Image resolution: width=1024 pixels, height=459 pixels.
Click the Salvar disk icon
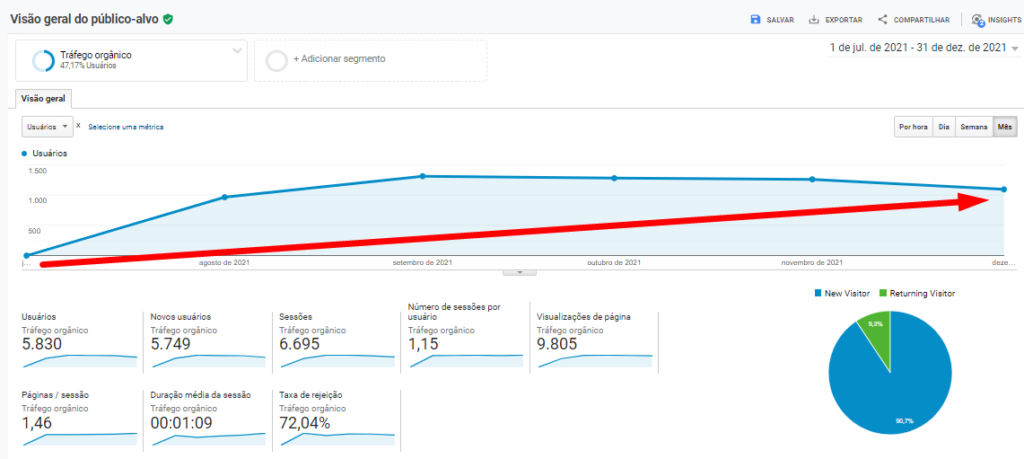pyautogui.click(x=755, y=19)
